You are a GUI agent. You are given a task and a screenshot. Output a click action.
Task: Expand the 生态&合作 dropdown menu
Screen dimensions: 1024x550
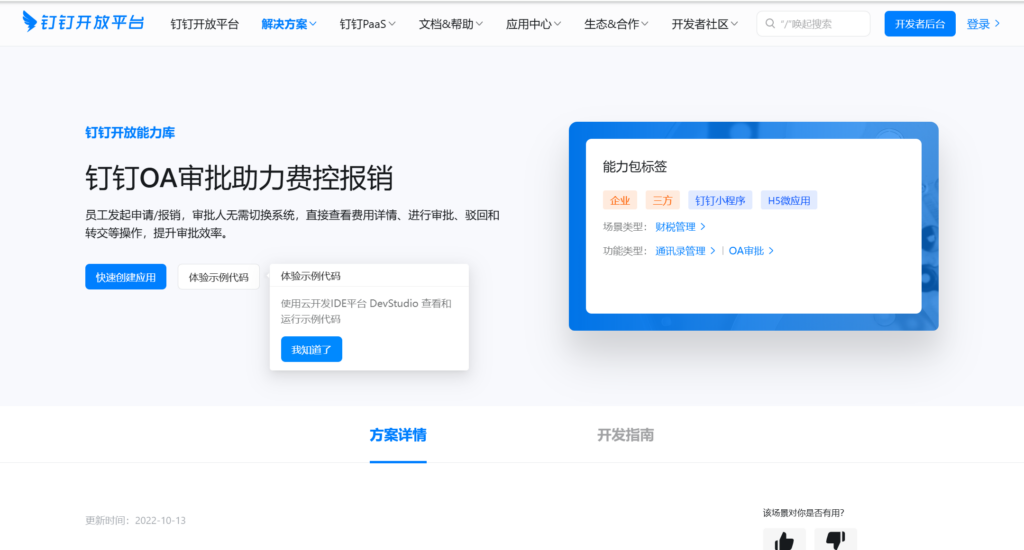pos(616,24)
